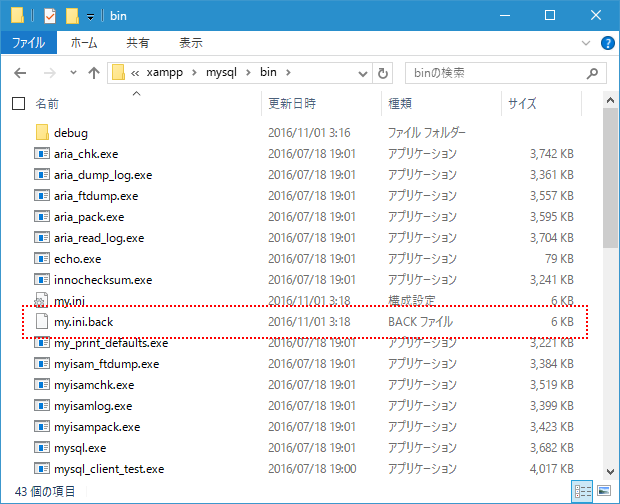Select the mysql_client_test.exe file icon
The image size is (620, 504).
[42, 468]
